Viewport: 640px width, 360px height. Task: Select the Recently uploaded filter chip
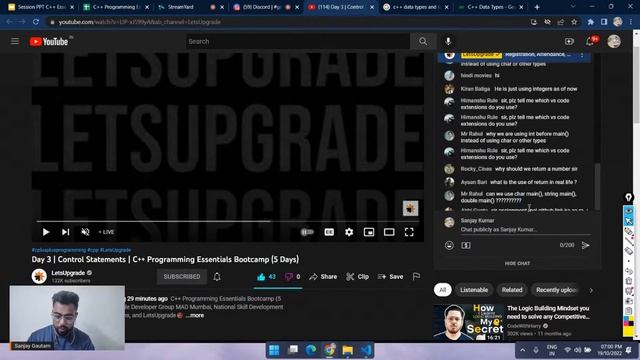[x=555, y=290]
